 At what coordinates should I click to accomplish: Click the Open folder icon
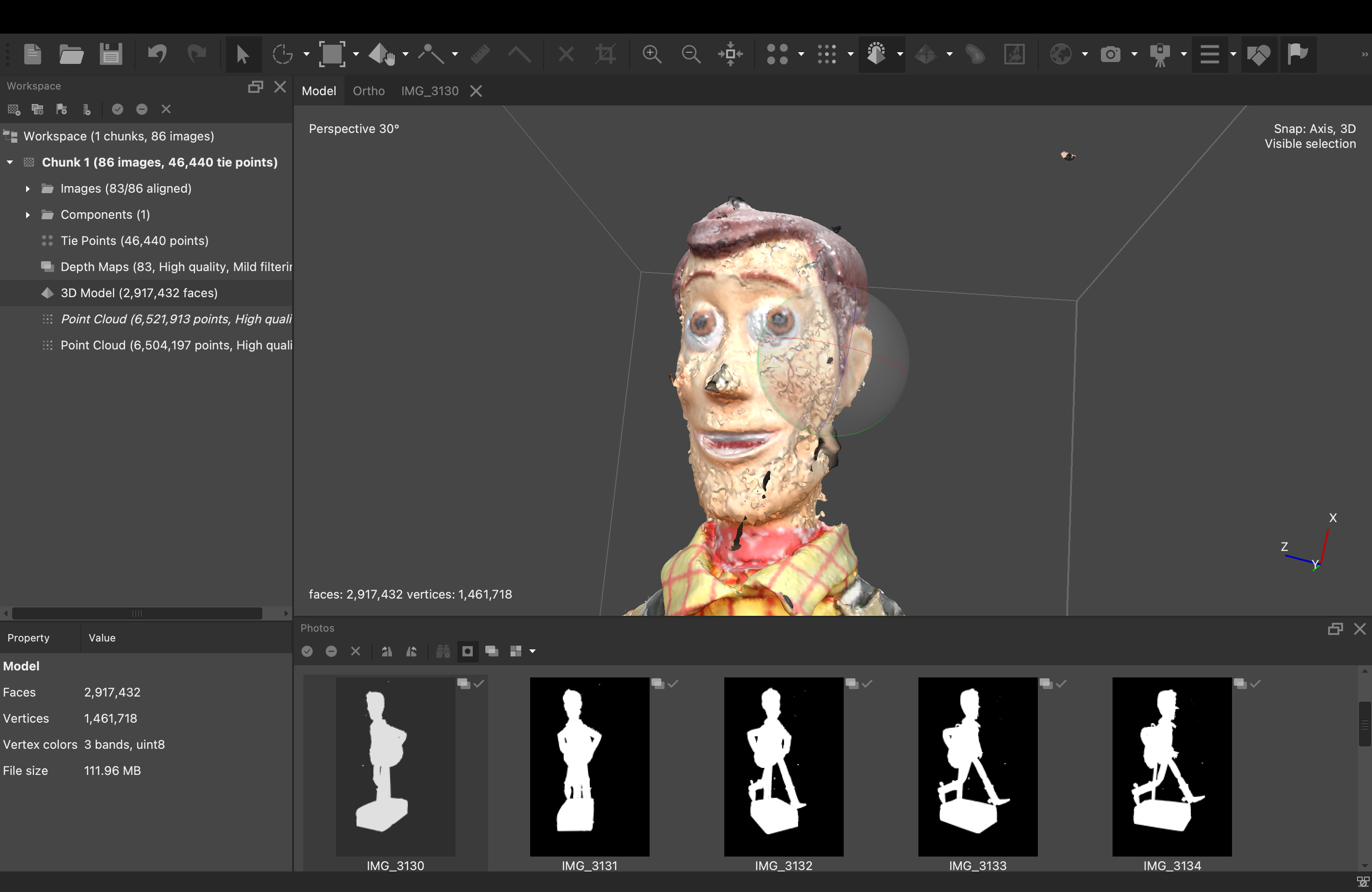coord(71,55)
